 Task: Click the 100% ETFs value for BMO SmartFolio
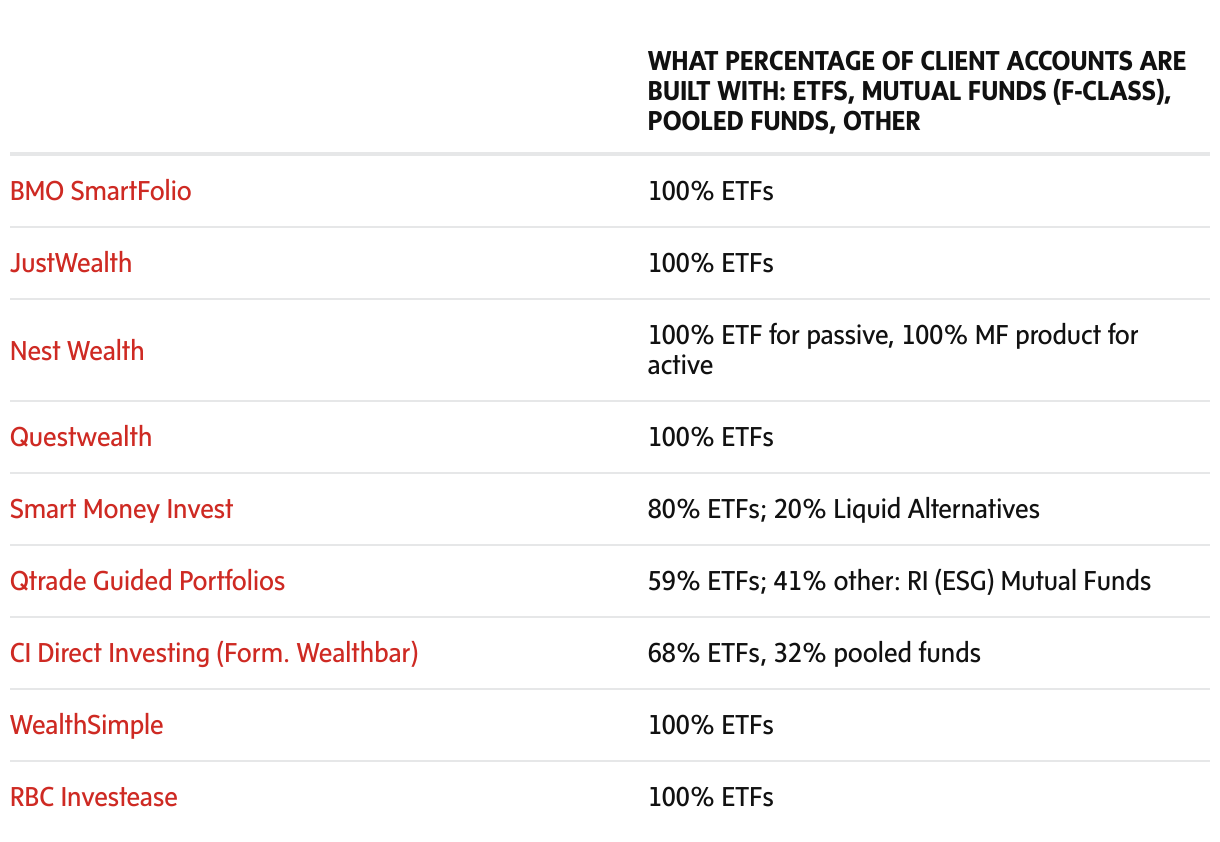[x=710, y=191]
